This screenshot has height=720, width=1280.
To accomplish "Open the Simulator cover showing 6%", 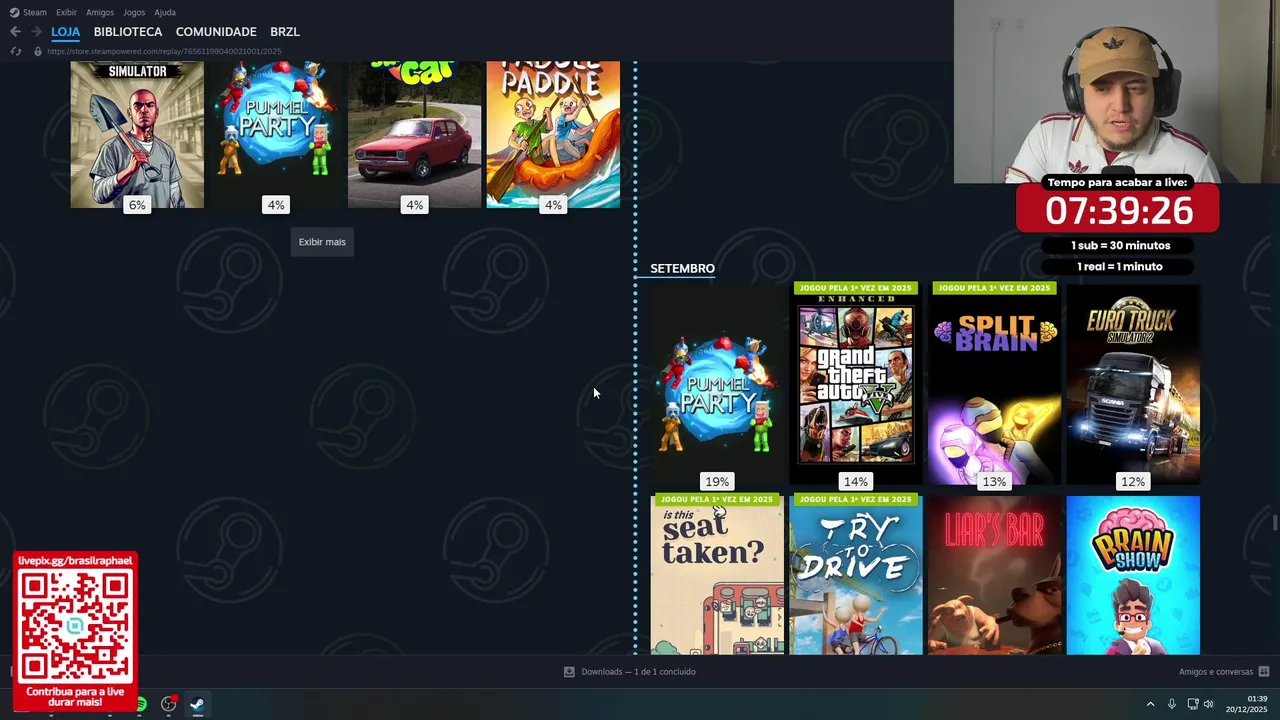I will 137,135.
